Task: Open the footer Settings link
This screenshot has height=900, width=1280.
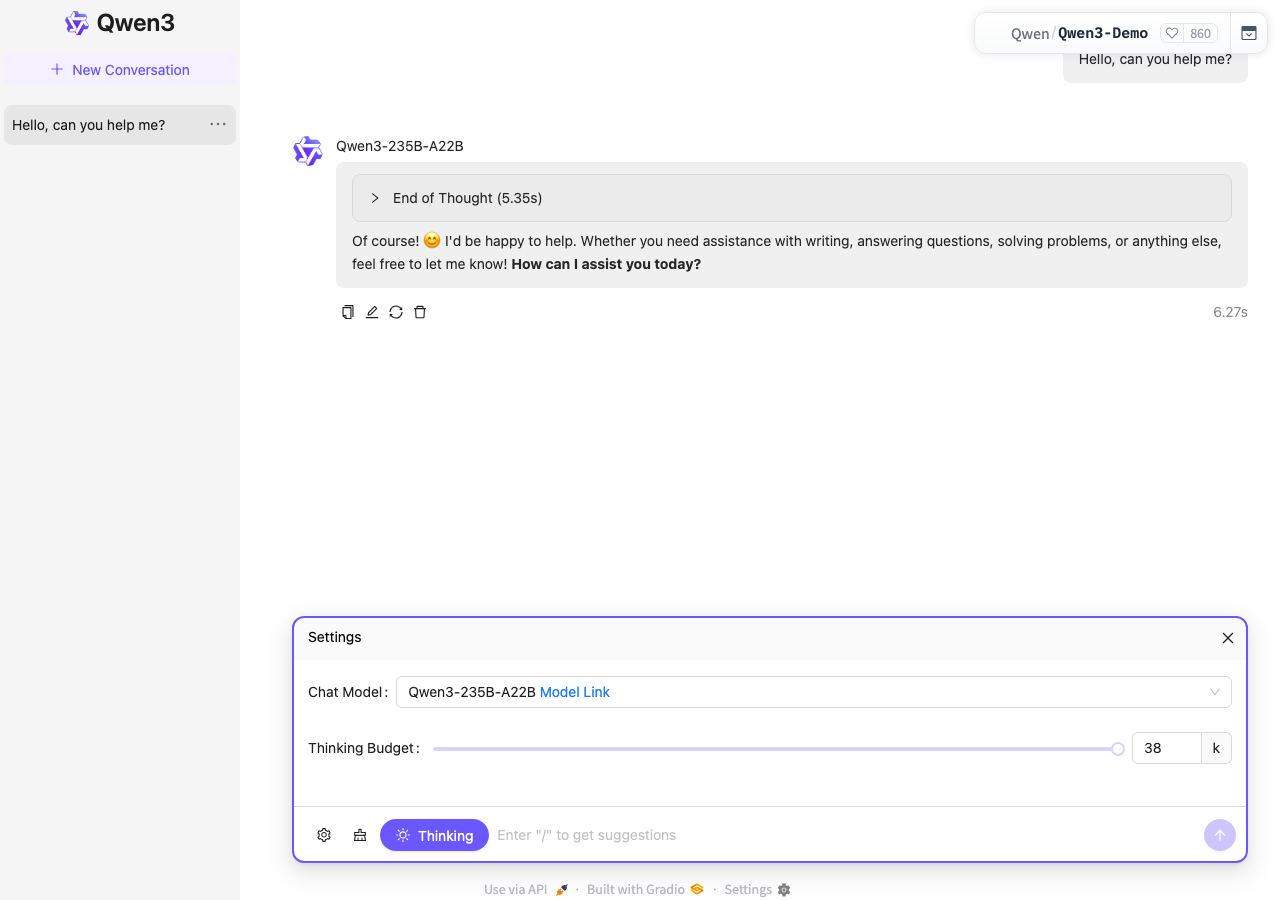Action: click(x=757, y=890)
